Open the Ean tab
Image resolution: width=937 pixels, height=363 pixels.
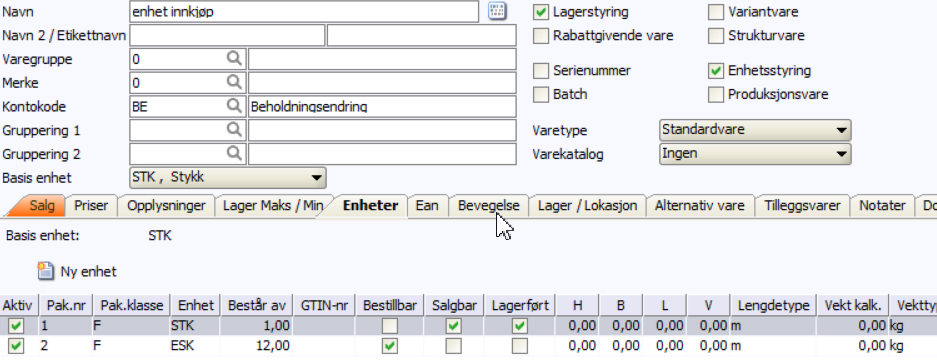pos(427,206)
